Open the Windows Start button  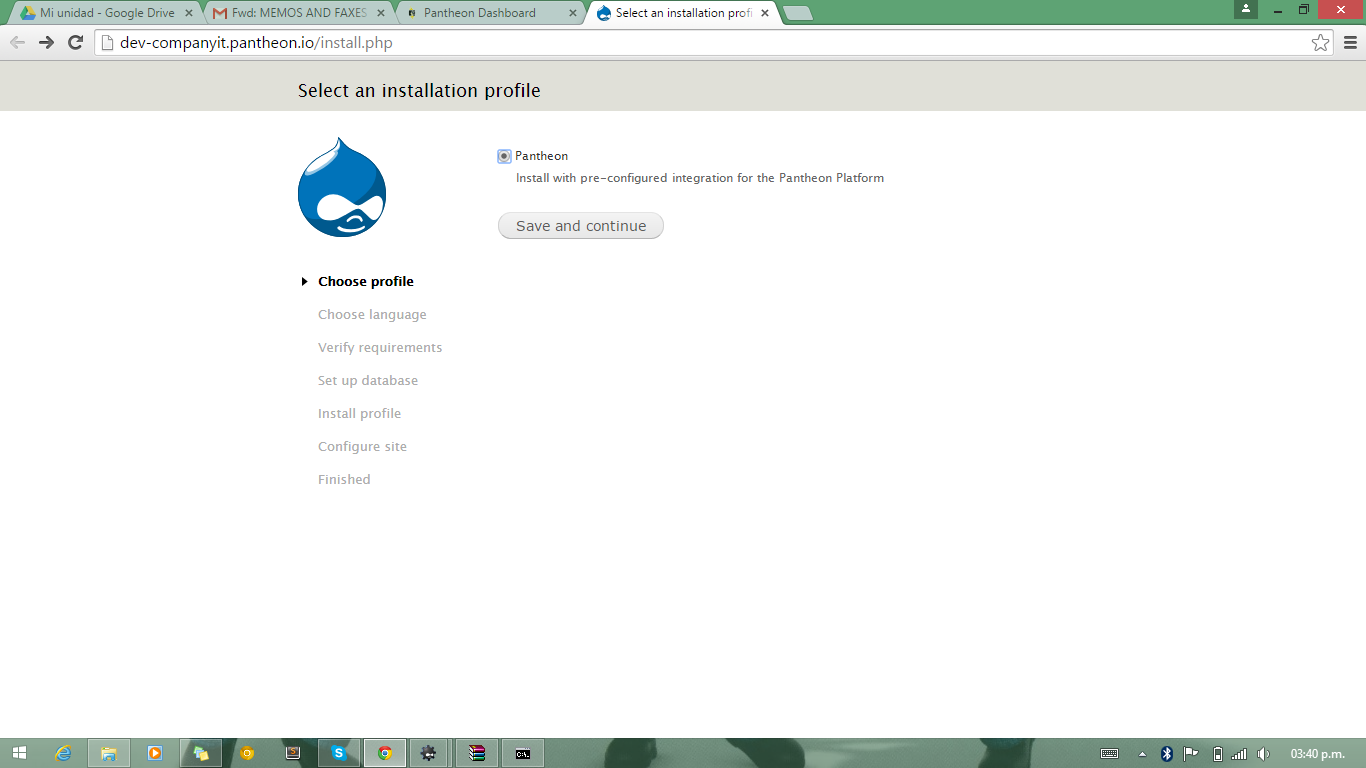coord(19,753)
